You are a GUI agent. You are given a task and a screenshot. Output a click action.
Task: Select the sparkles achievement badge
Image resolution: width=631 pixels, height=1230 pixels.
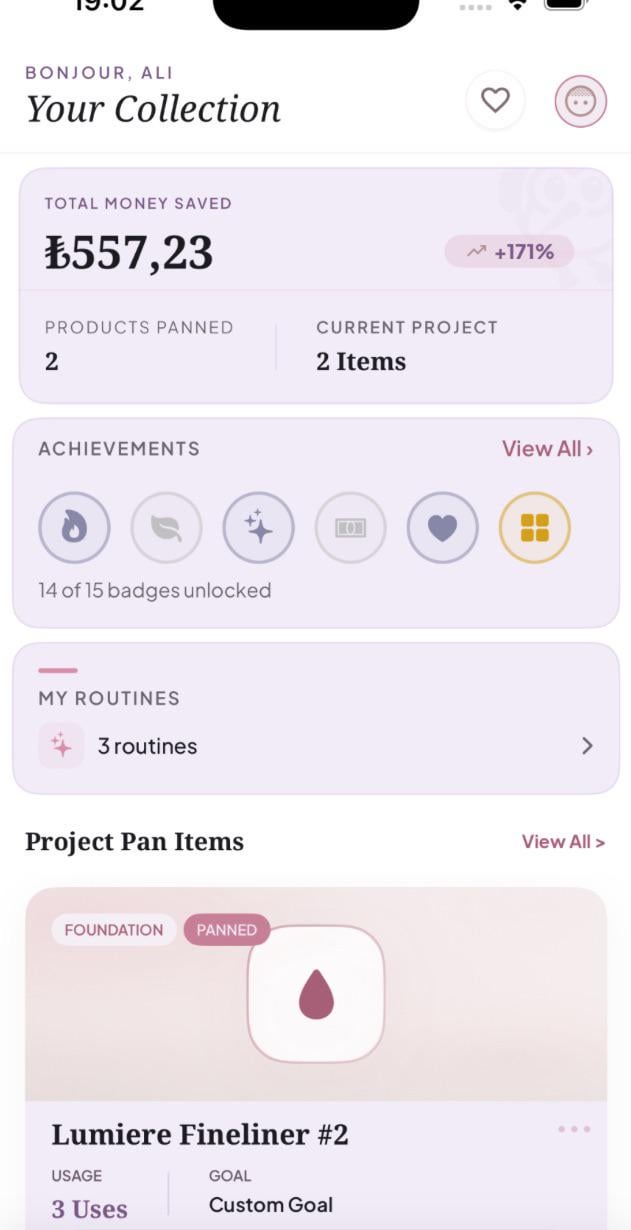pyautogui.click(x=258, y=528)
